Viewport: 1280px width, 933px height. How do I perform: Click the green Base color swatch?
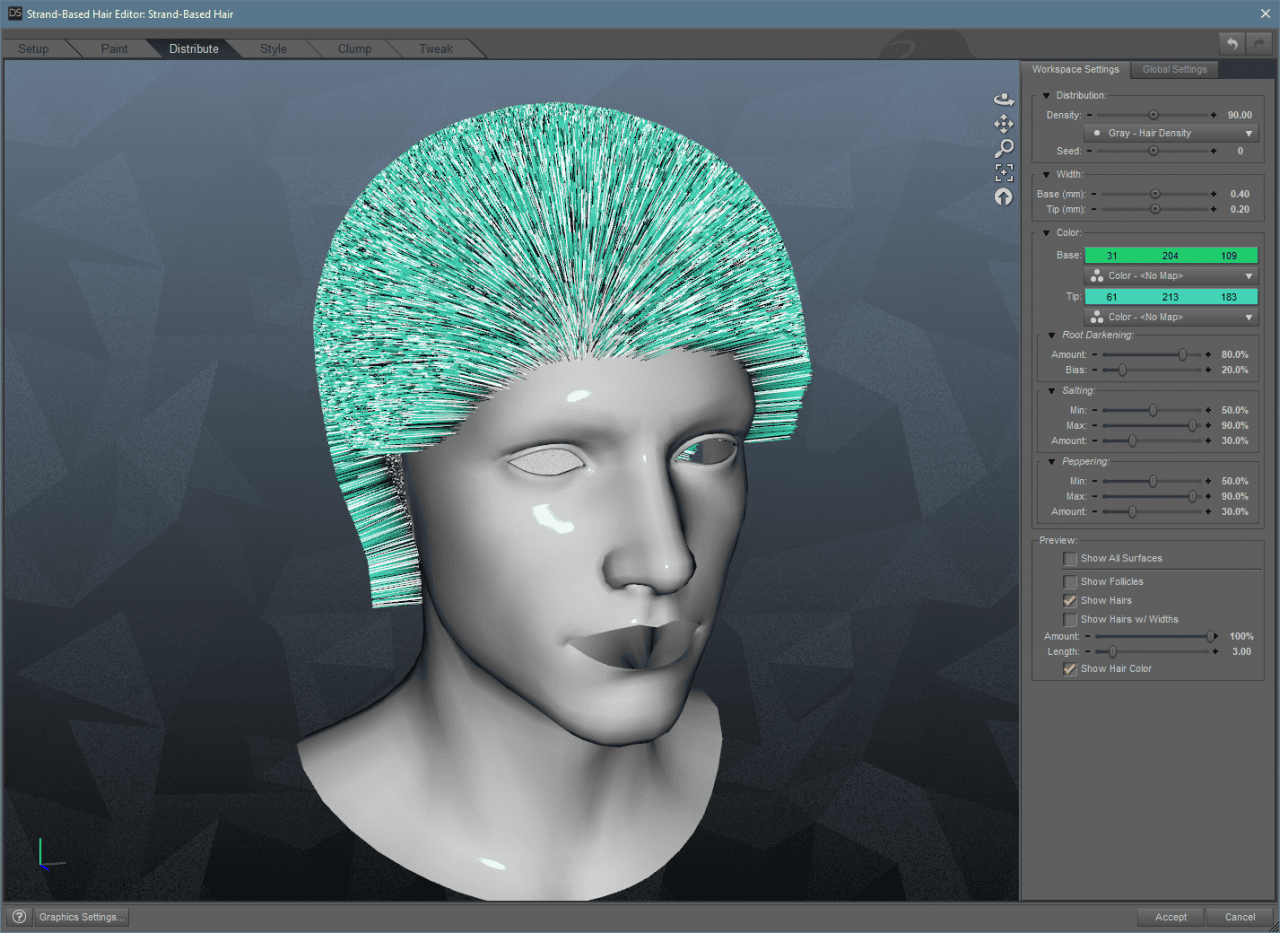click(x=1171, y=255)
